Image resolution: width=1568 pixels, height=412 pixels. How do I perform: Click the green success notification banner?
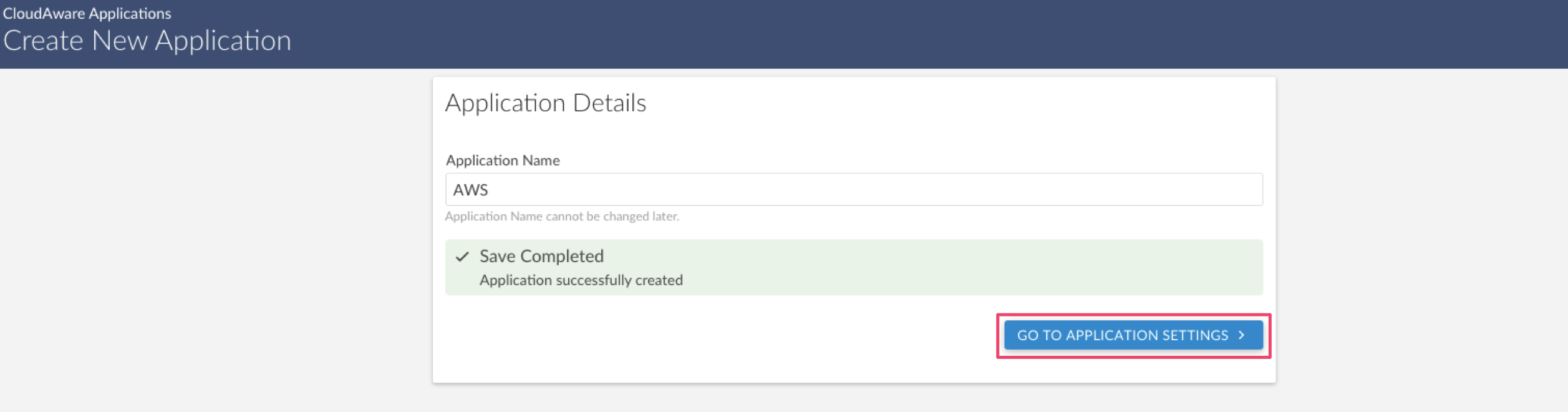coord(854,267)
